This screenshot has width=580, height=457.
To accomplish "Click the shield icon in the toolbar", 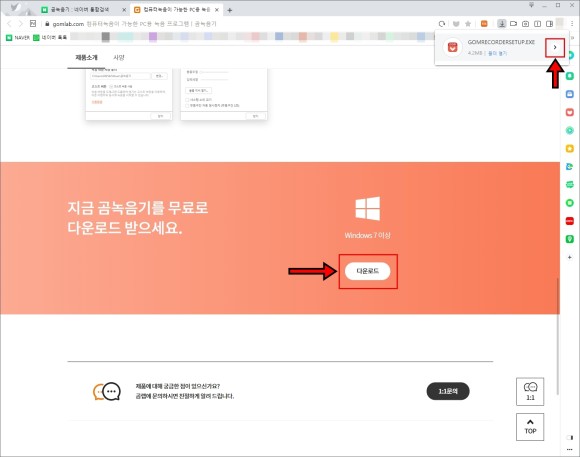I will pyautogui.click(x=456, y=24).
